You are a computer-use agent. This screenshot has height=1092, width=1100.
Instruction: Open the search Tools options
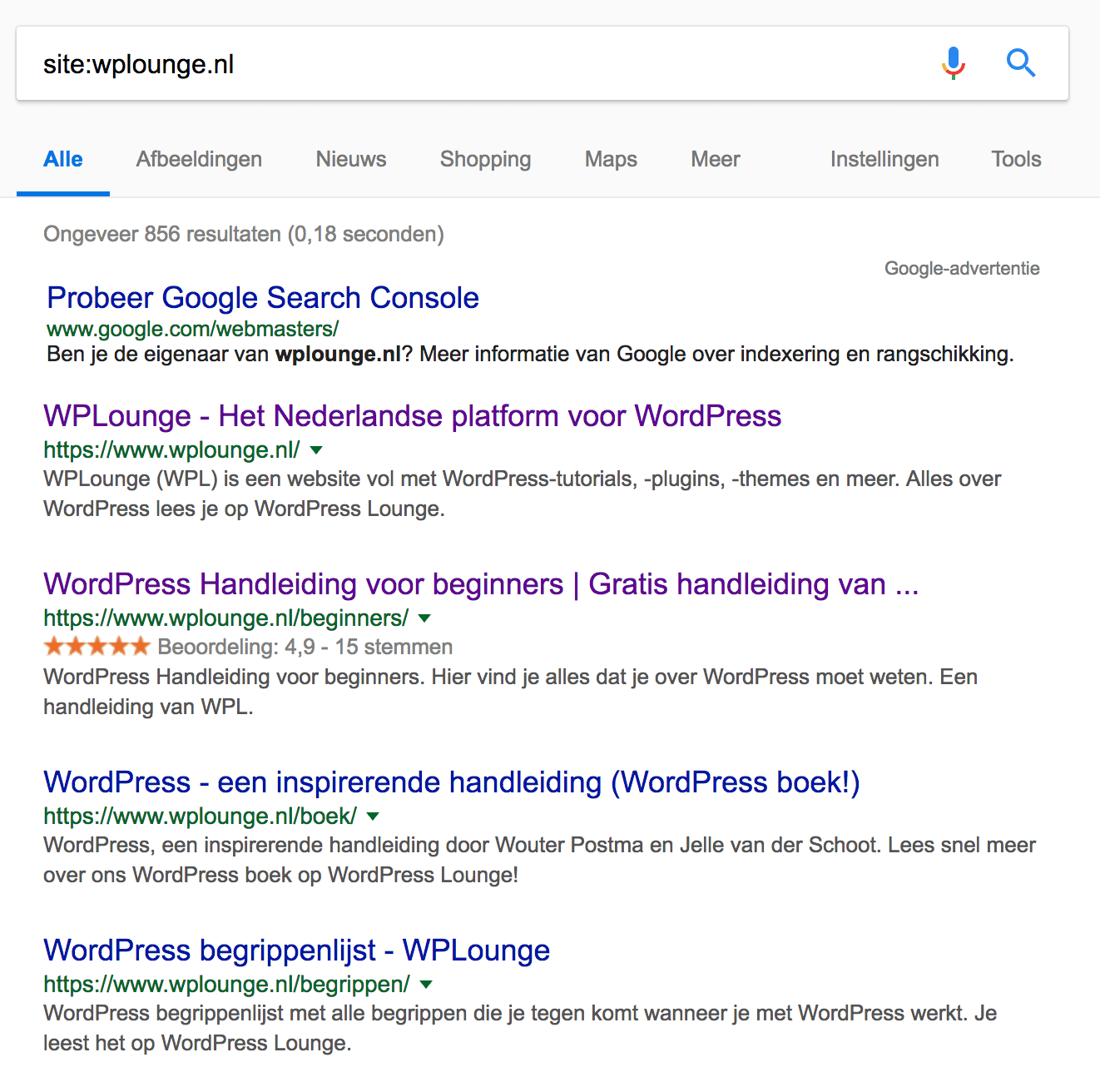[x=1016, y=159]
